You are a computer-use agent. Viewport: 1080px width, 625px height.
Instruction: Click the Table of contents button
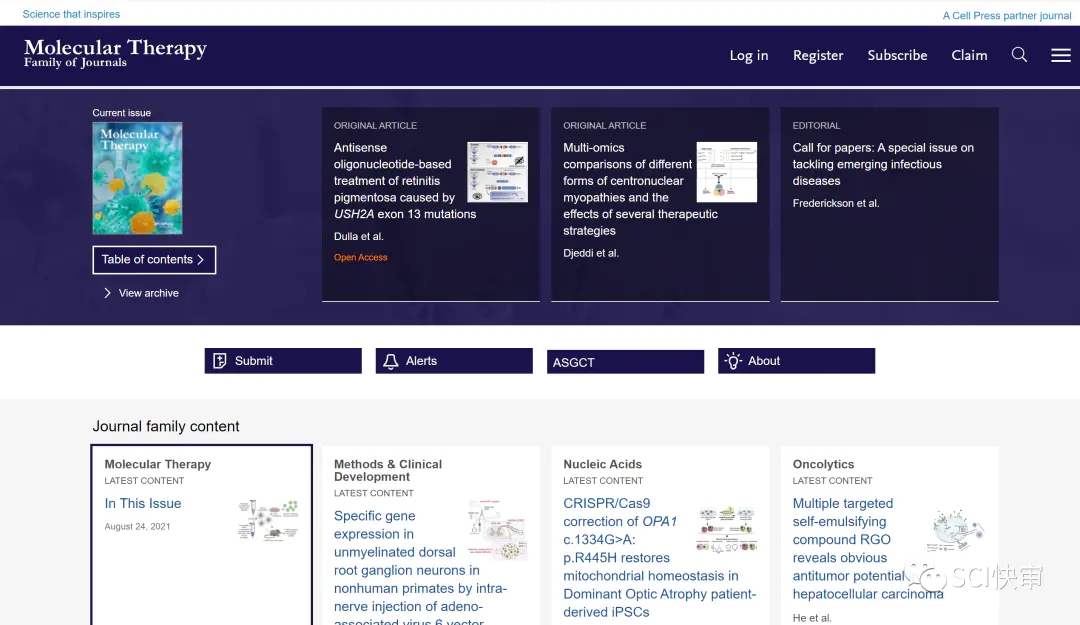154,260
